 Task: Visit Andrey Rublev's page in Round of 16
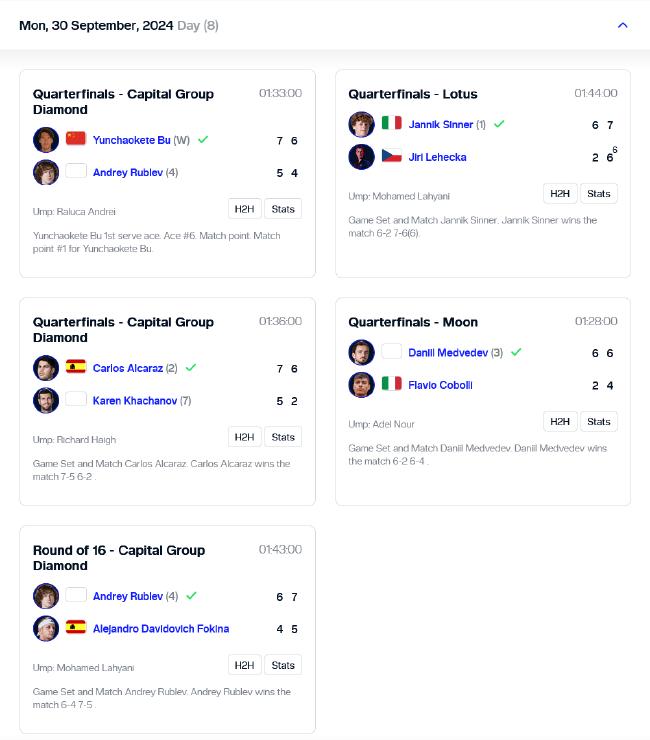pos(127,596)
